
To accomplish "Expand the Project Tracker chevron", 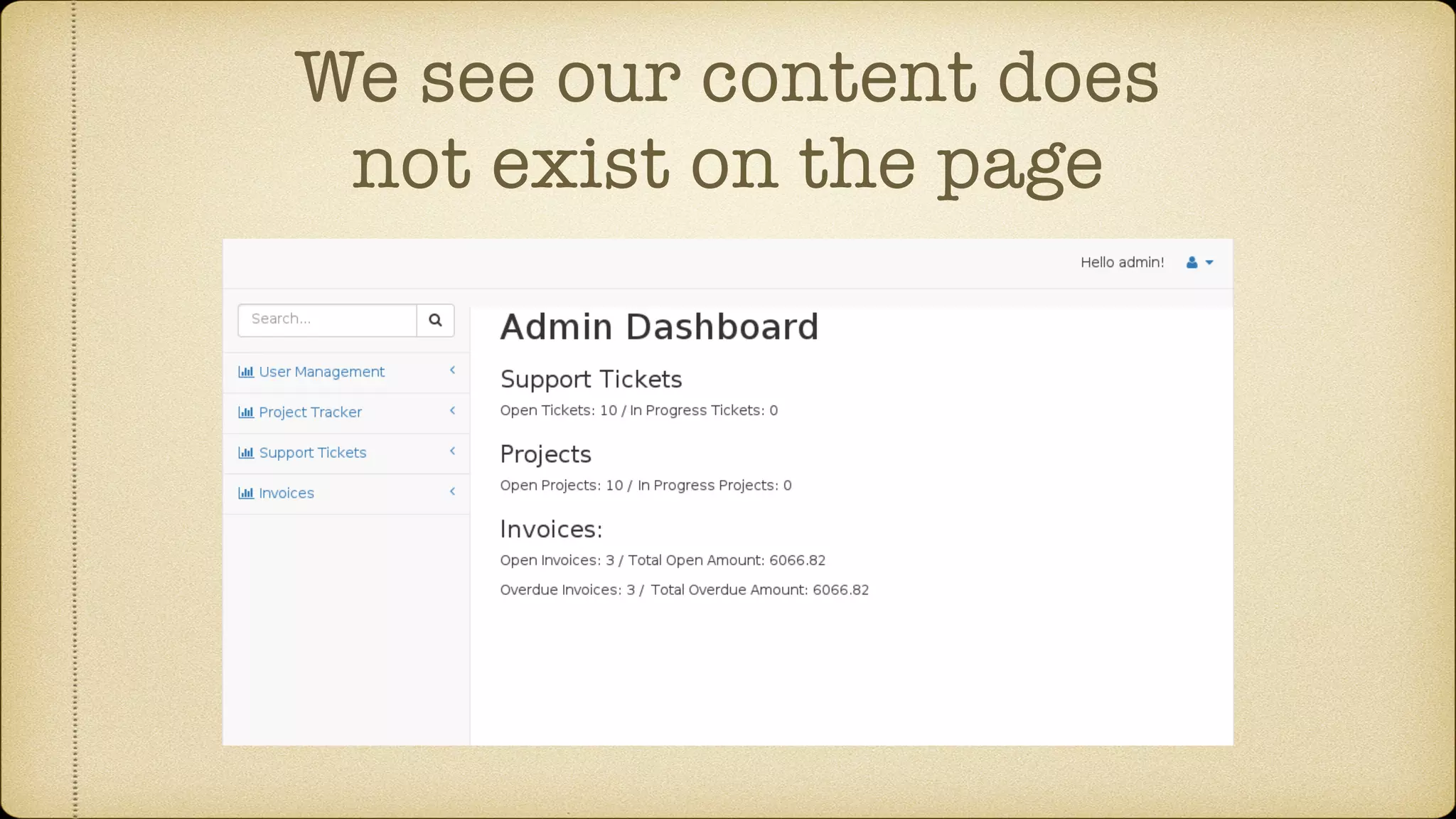I will [x=452, y=411].
